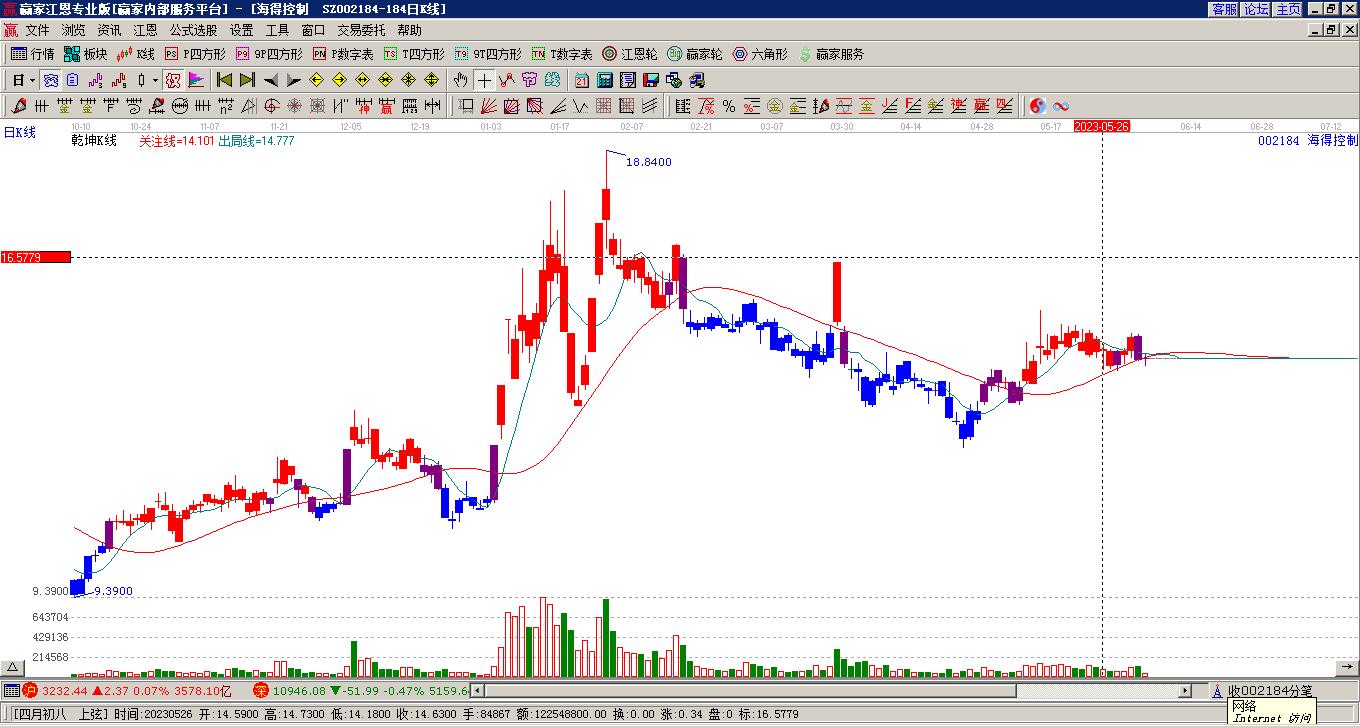This screenshot has width=1360, height=728.
Task: Click the horizontal chart scrollbar thumb
Action: pos(751,690)
